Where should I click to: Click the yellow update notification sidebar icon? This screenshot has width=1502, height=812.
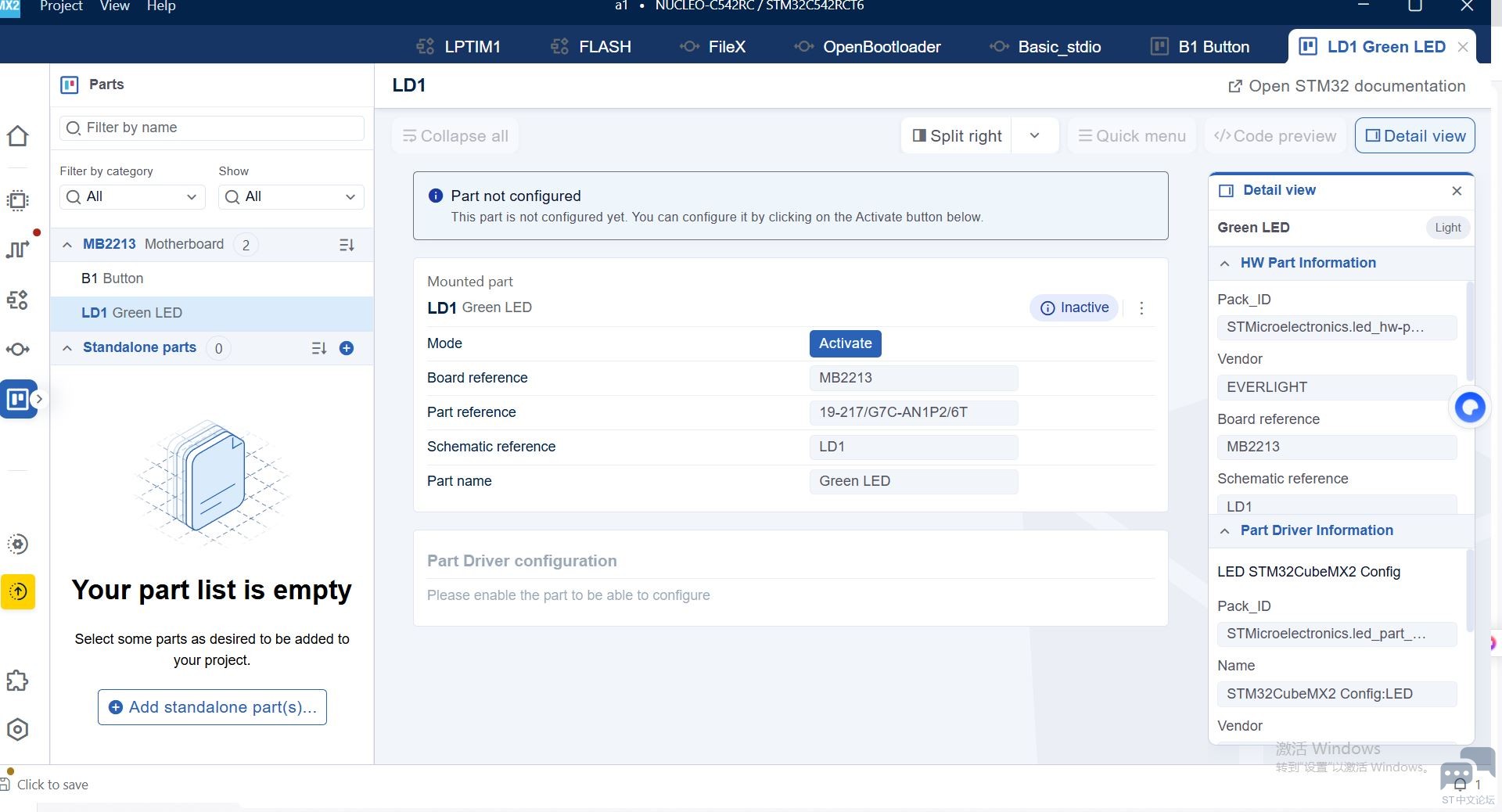pyautogui.click(x=18, y=591)
